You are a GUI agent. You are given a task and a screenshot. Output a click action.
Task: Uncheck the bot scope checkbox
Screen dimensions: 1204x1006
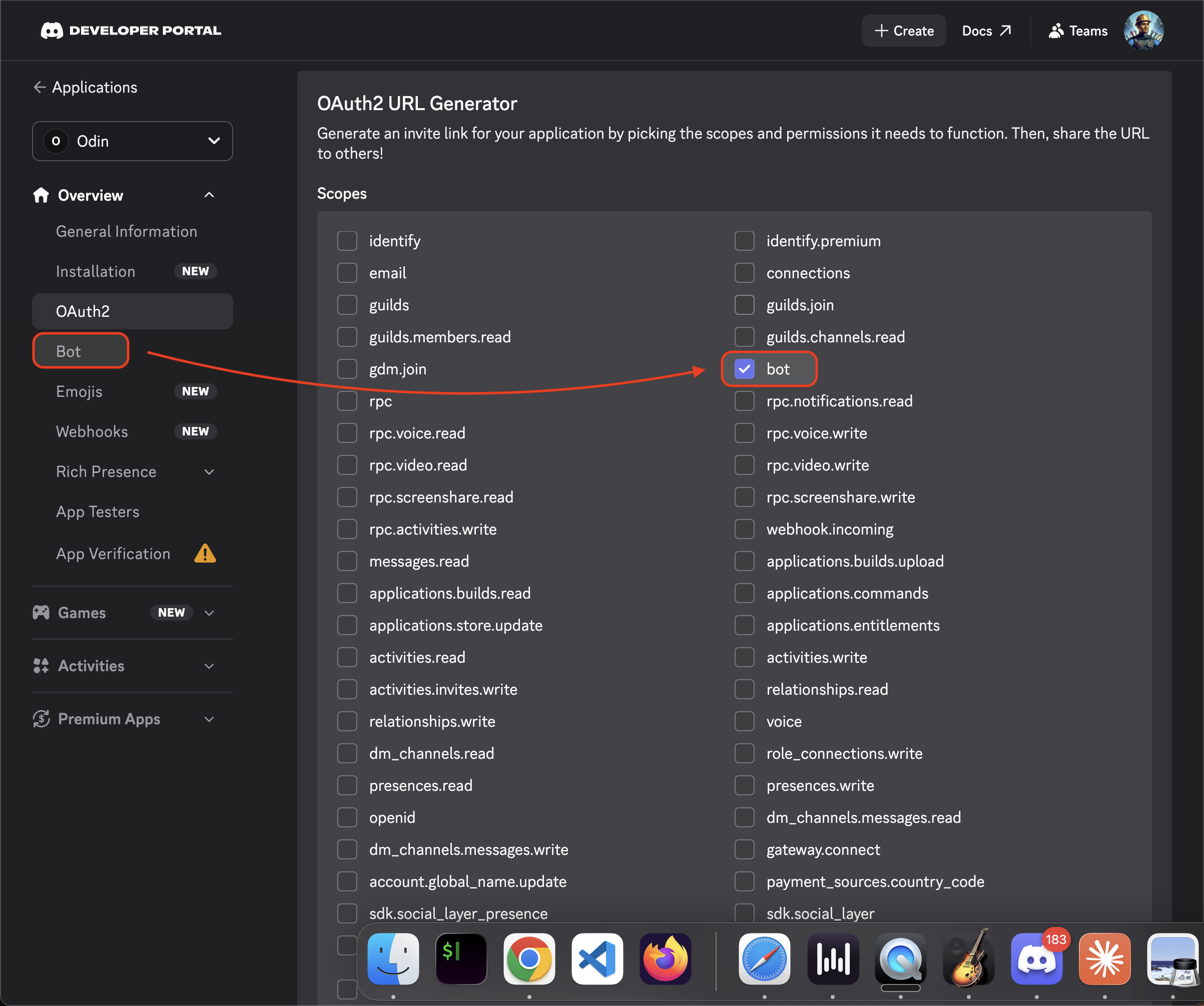[x=744, y=369]
